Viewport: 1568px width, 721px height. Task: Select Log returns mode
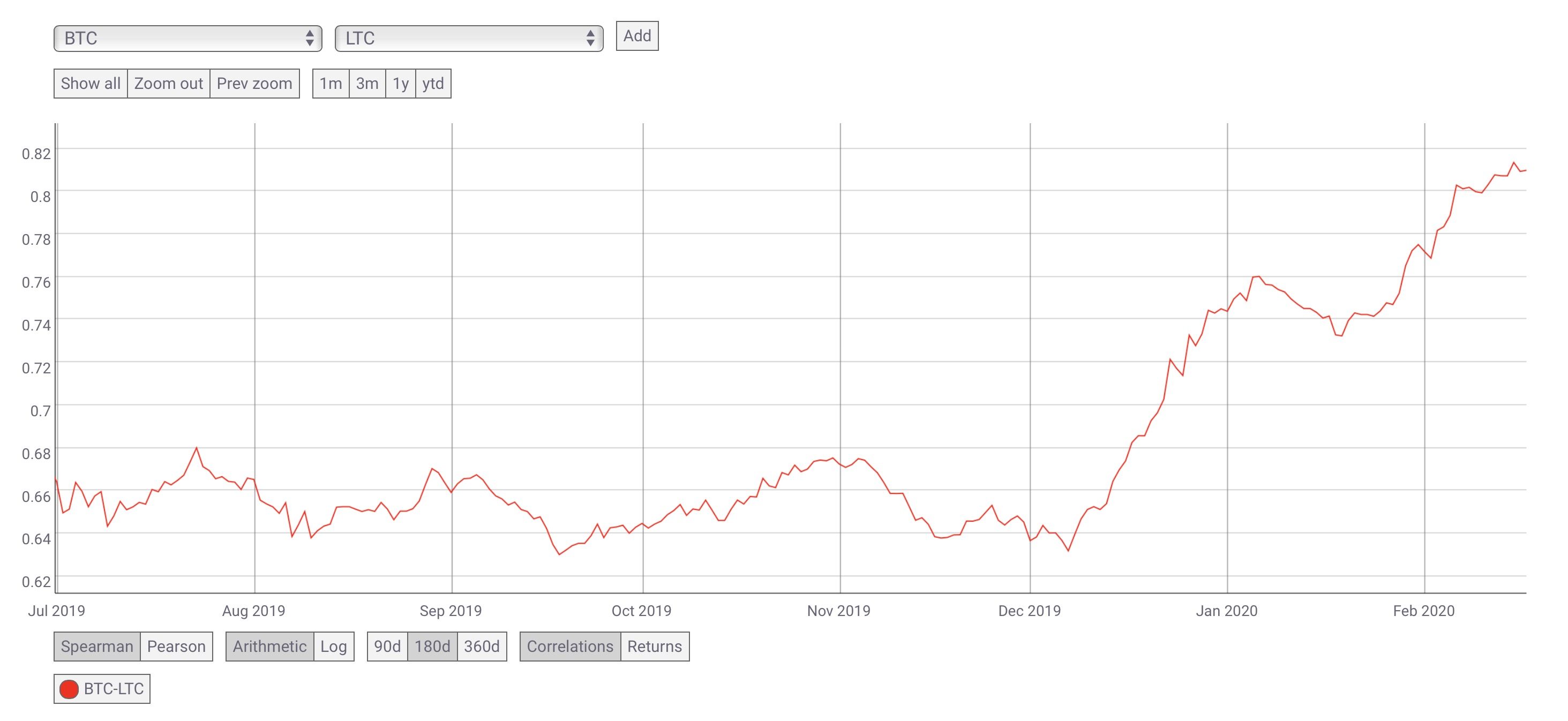334,646
